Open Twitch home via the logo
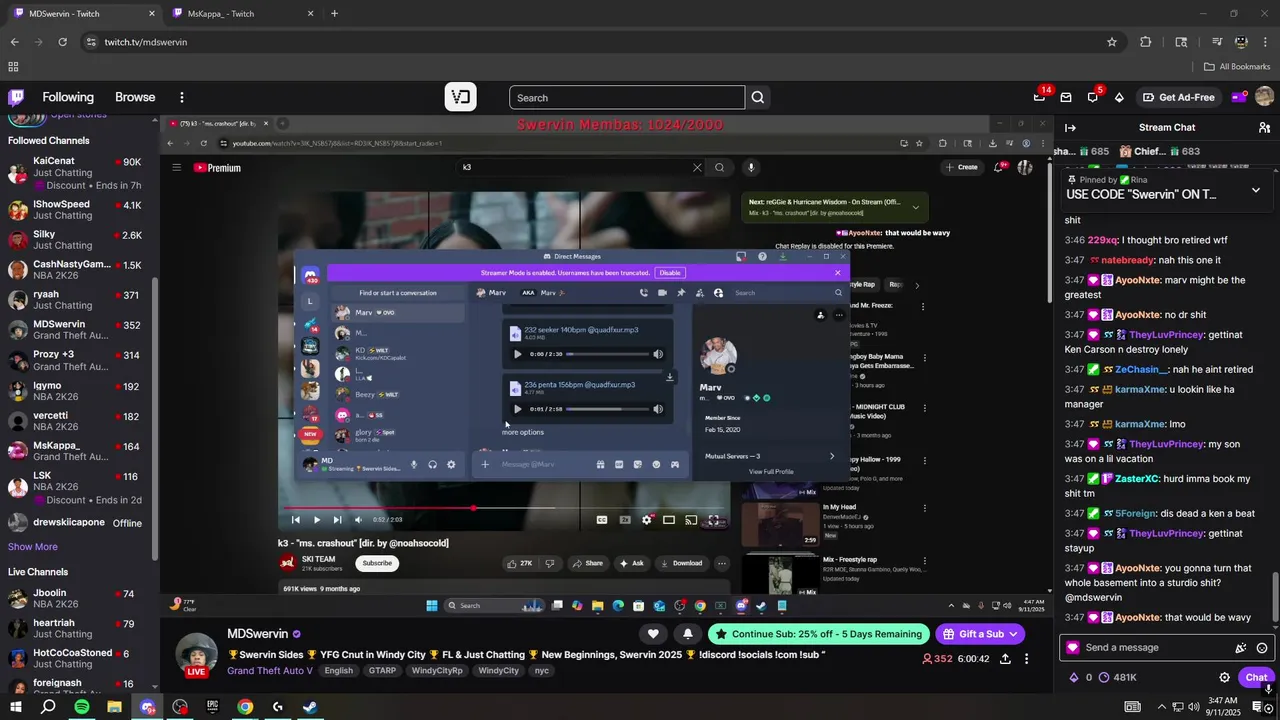This screenshot has height=720, width=1280. pos(16,97)
